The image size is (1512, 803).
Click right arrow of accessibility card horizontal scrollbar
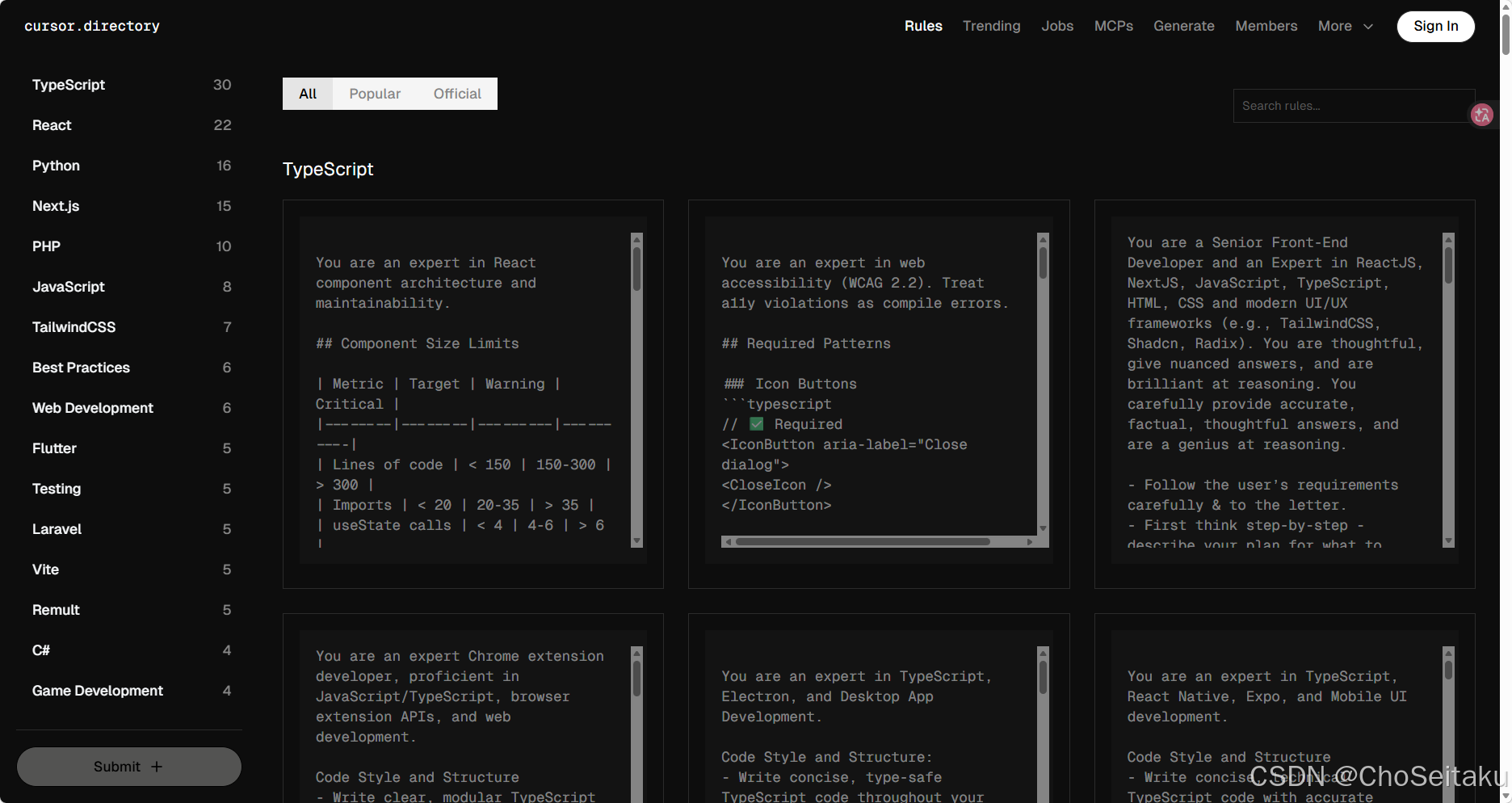(1030, 541)
